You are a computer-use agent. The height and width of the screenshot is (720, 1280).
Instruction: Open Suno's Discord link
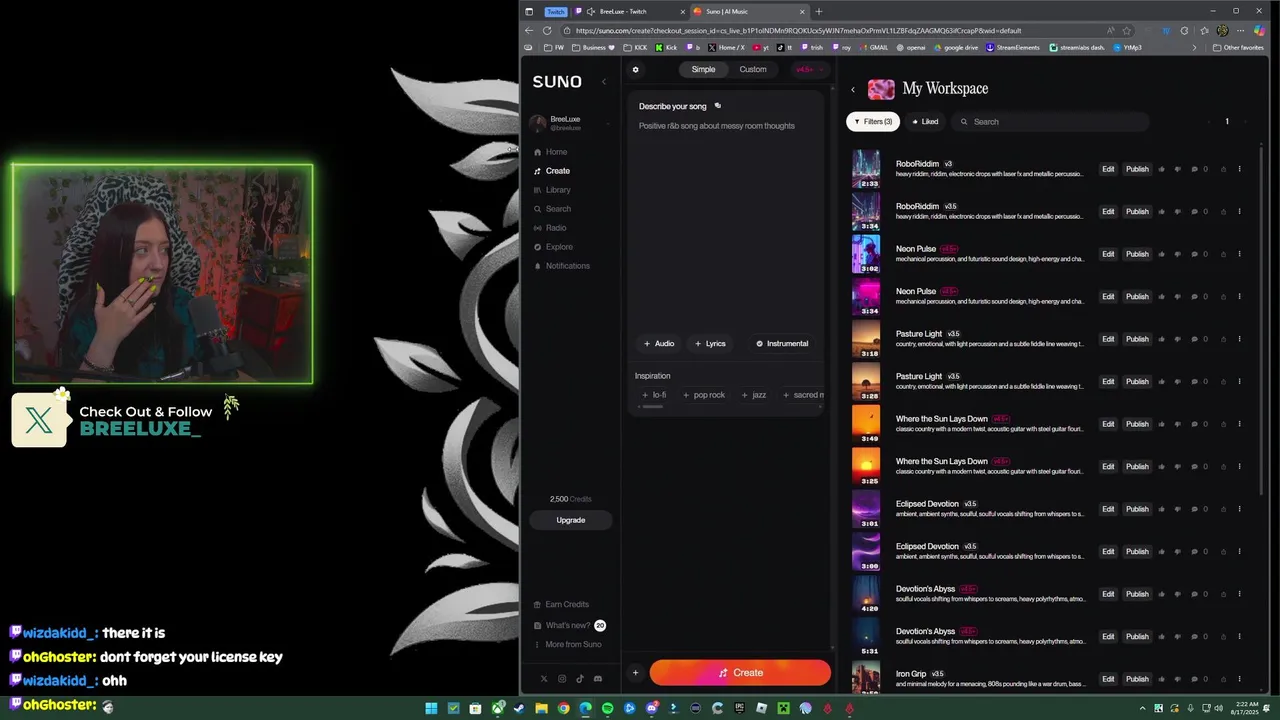(x=598, y=679)
